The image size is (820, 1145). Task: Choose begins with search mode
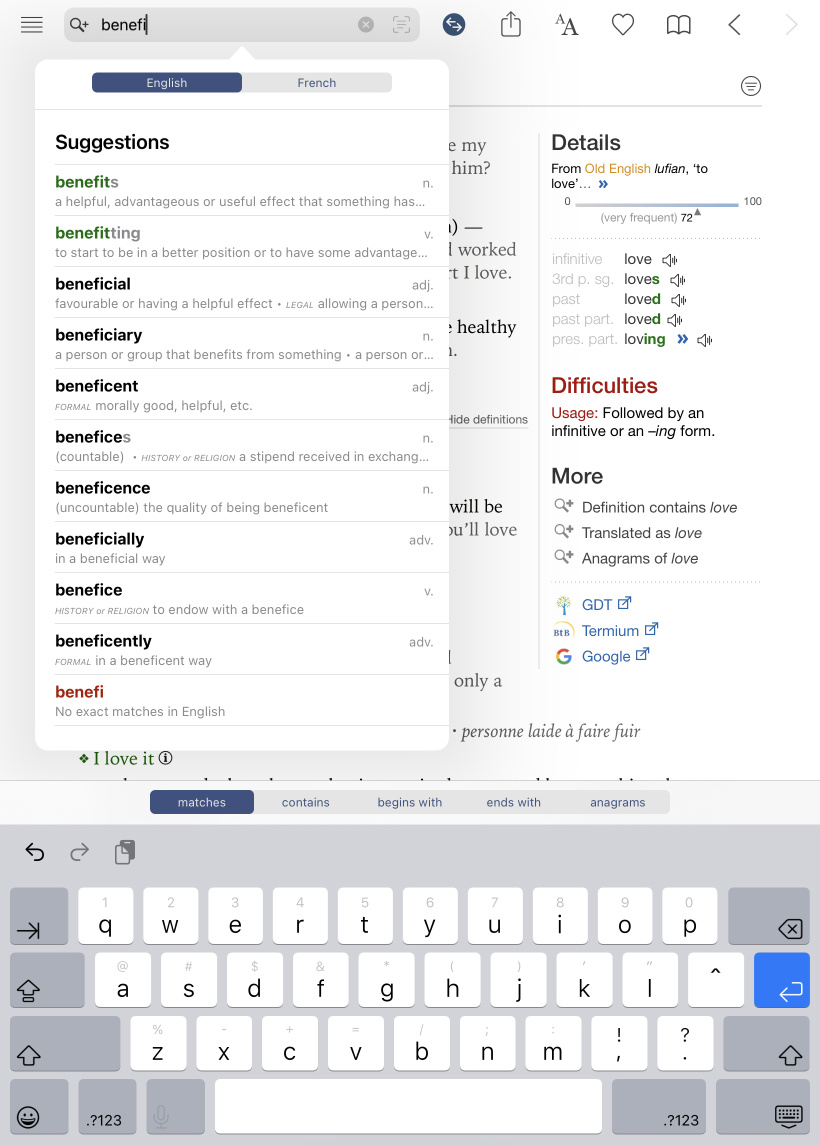410,802
